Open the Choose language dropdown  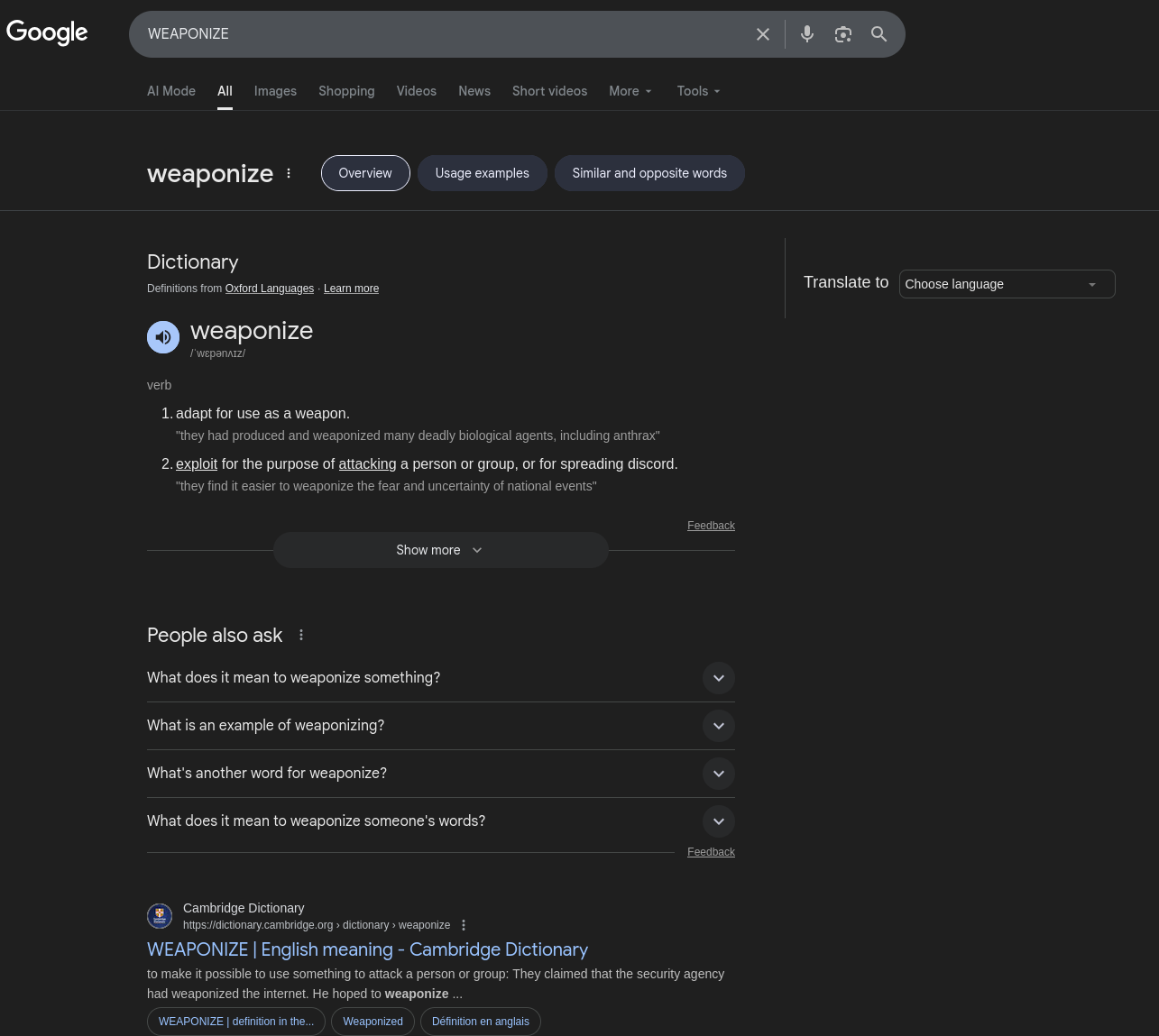(x=1007, y=284)
